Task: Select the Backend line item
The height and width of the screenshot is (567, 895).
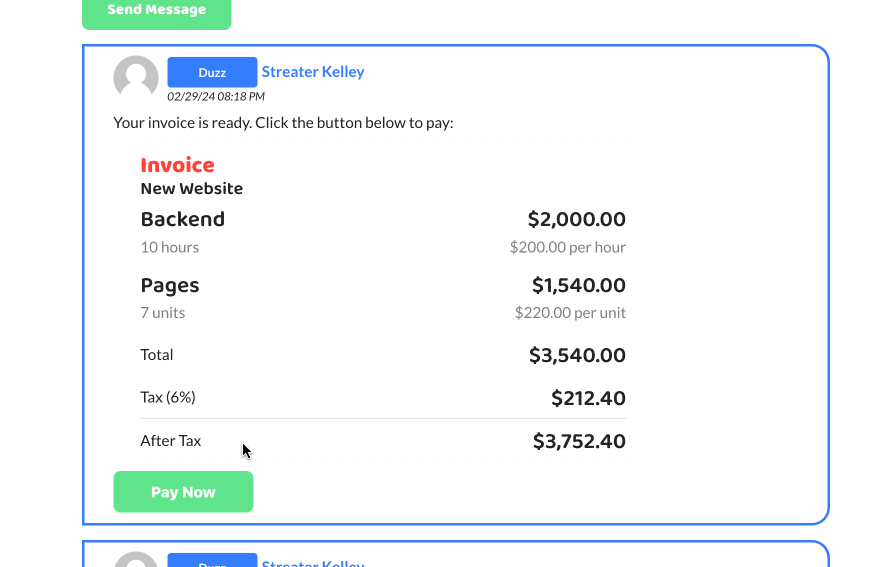Action: pos(183,219)
